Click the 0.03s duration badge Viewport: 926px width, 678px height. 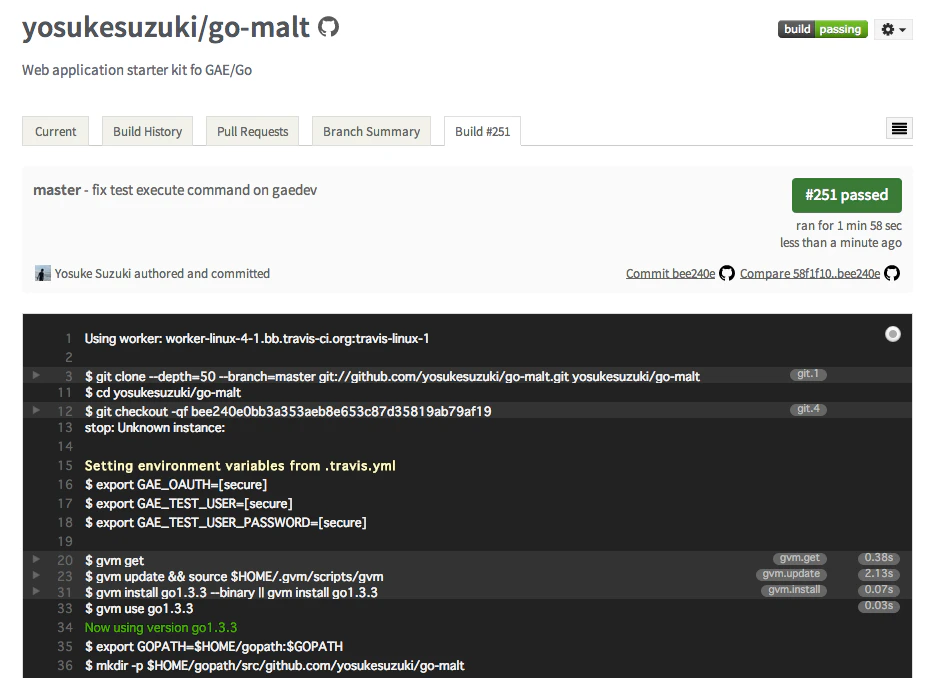[879, 605]
